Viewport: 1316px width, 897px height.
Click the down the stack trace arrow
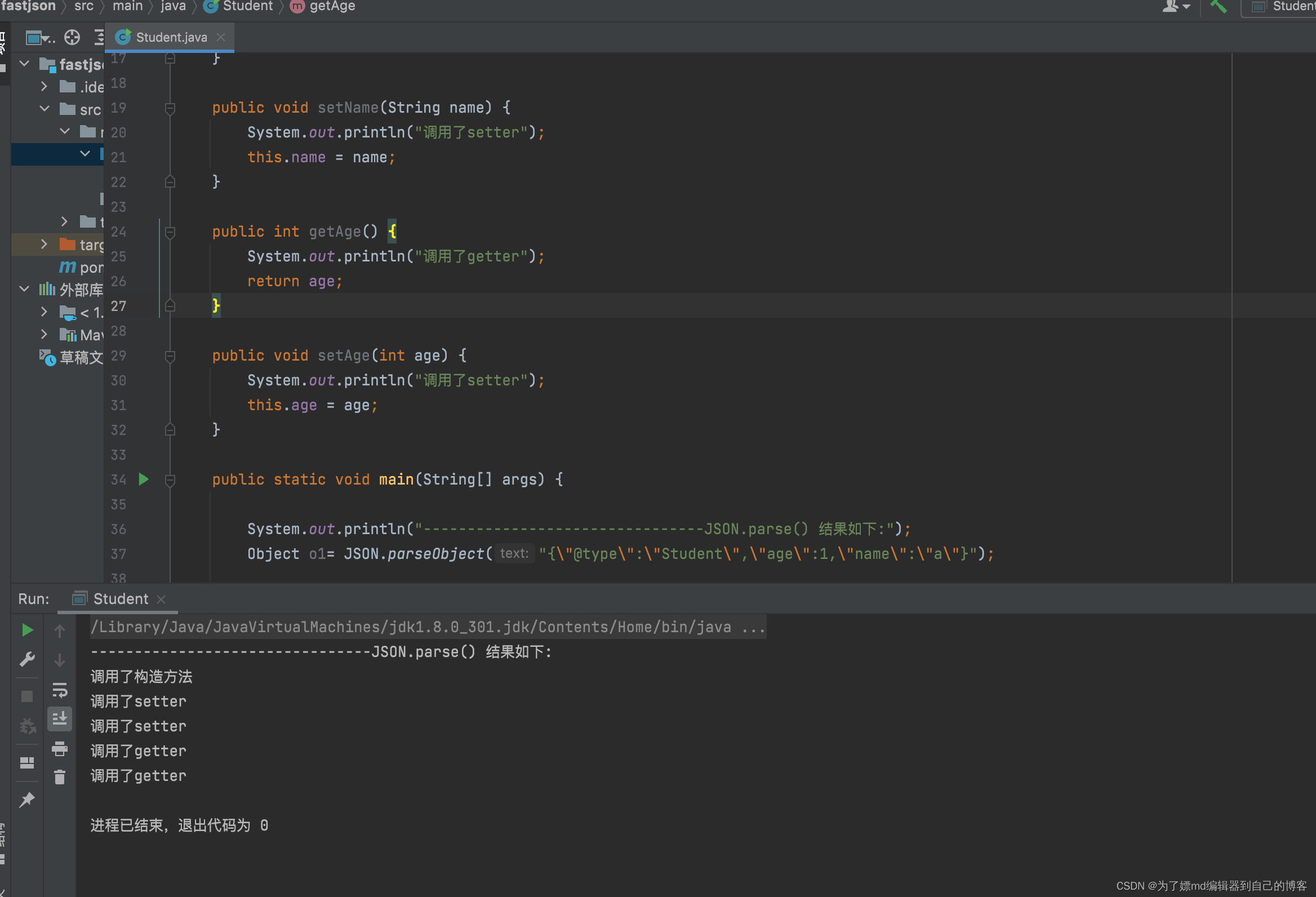click(60, 660)
